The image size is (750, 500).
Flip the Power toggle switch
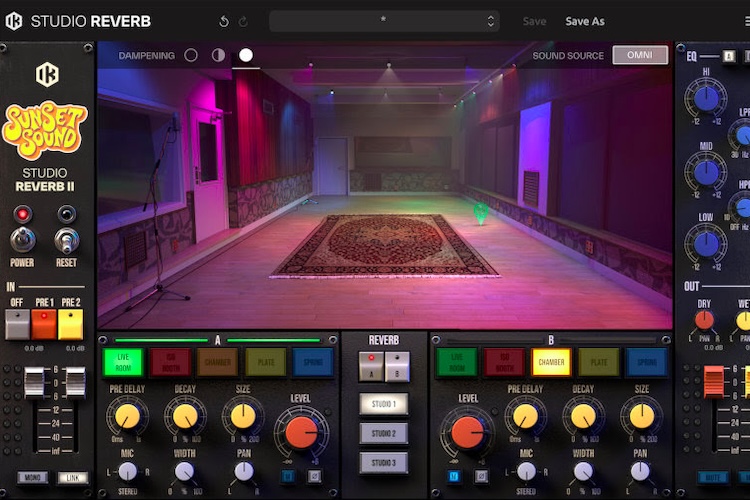(22, 240)
